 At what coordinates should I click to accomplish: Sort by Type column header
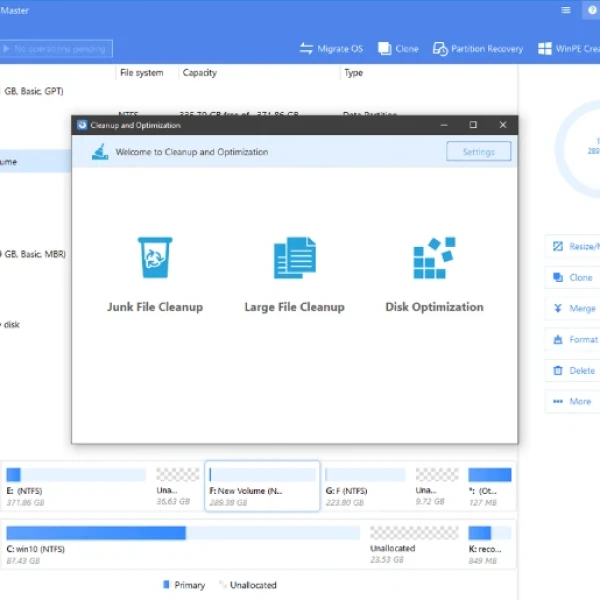point(353,73)
